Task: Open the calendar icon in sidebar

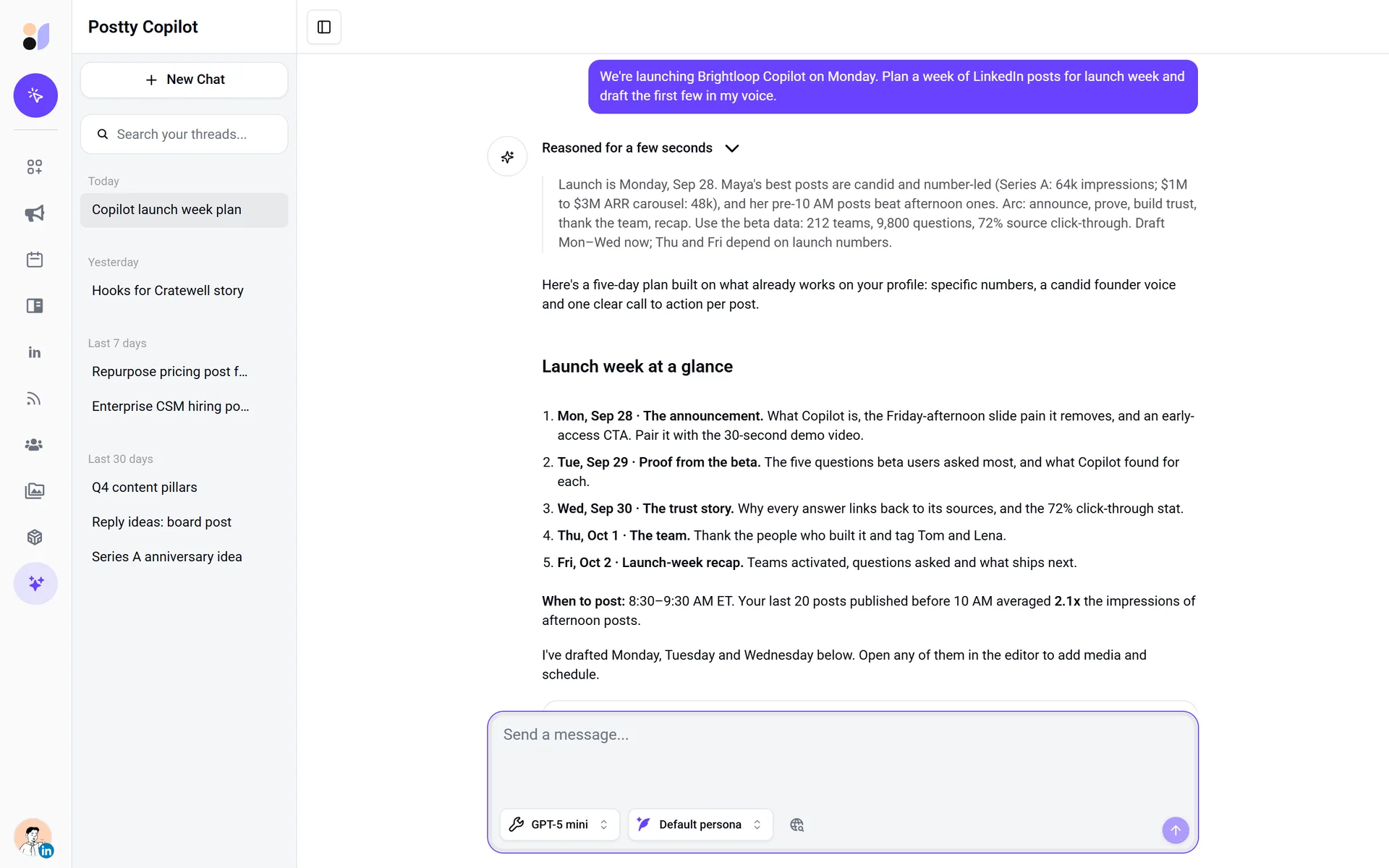Action: pyautogui.click(x=35, y=260)
